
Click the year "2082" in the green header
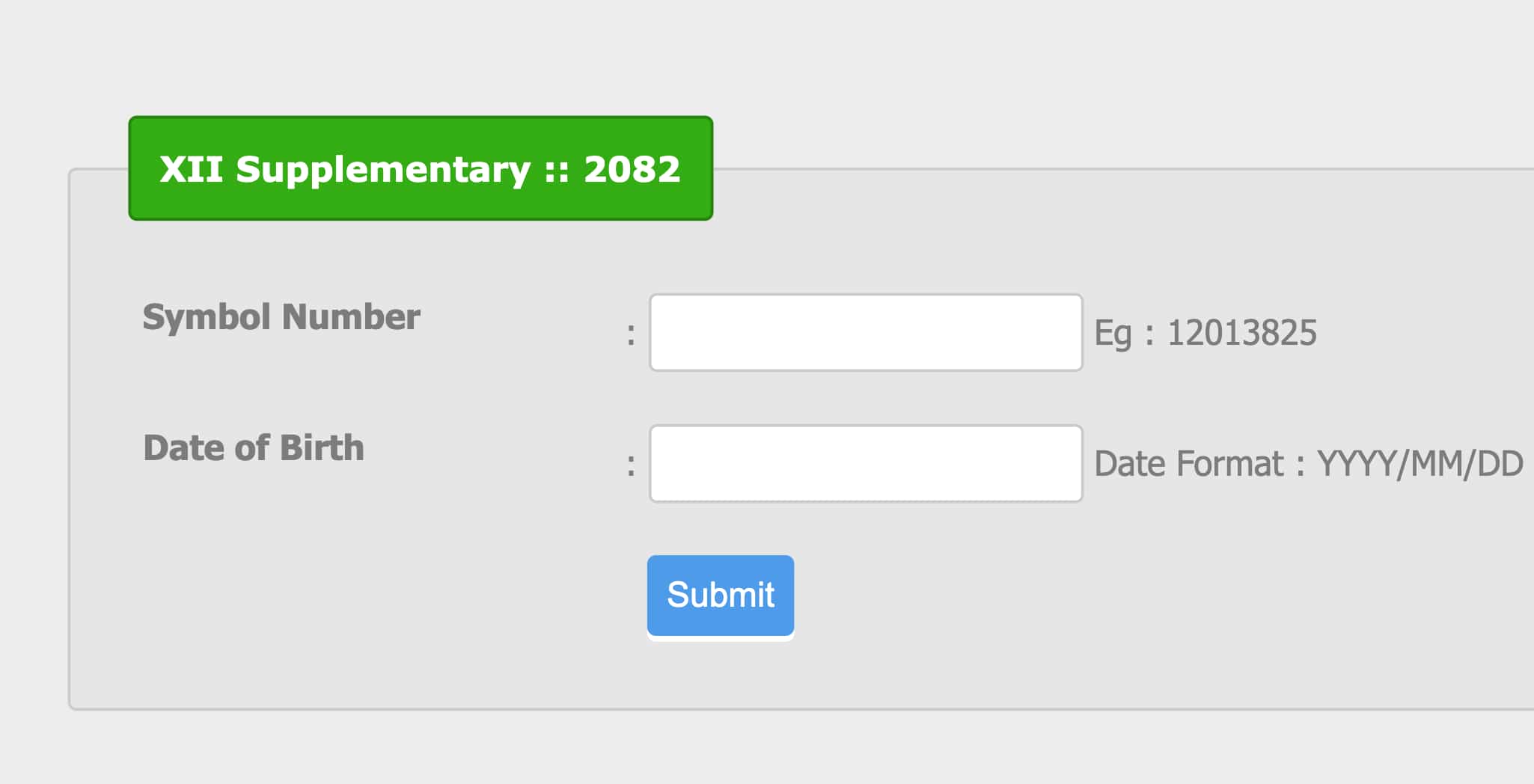click(x=632, y=169)
